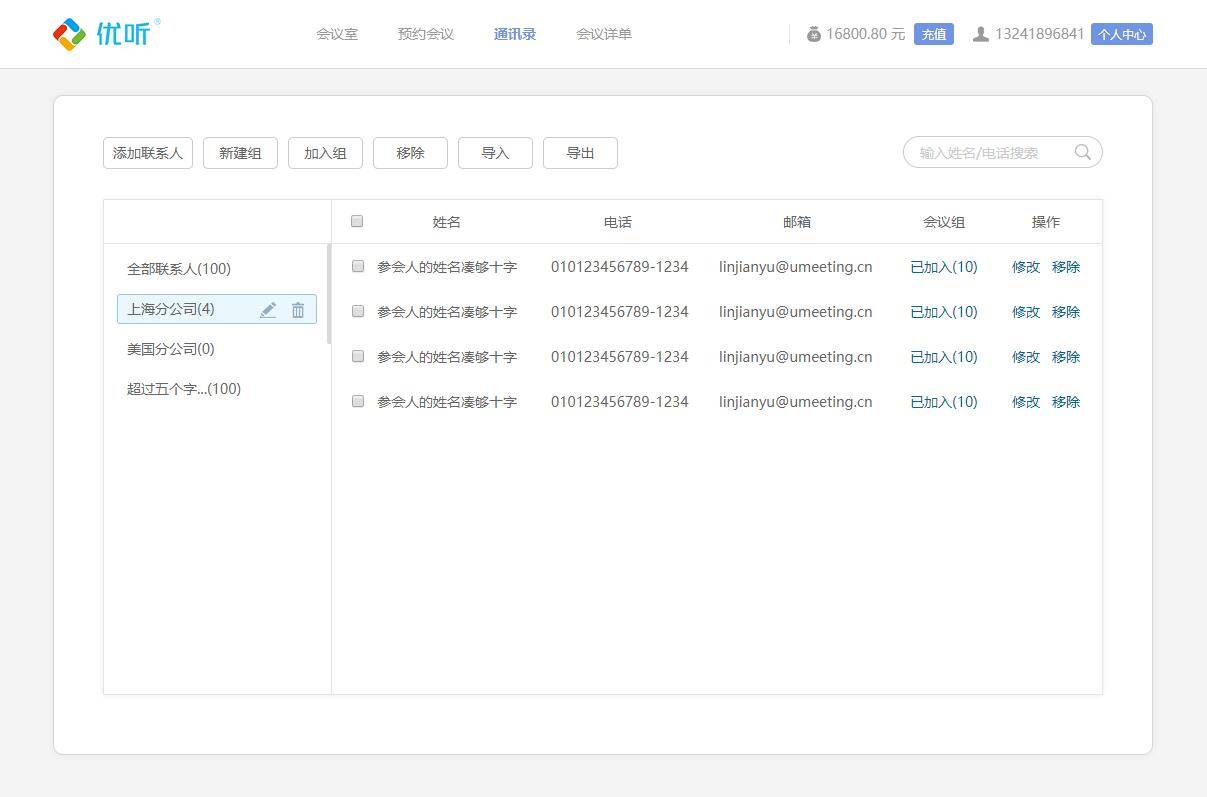Click the magnifier search icon
This screenshot has height=797, width=1207.
click(1082, 152)
